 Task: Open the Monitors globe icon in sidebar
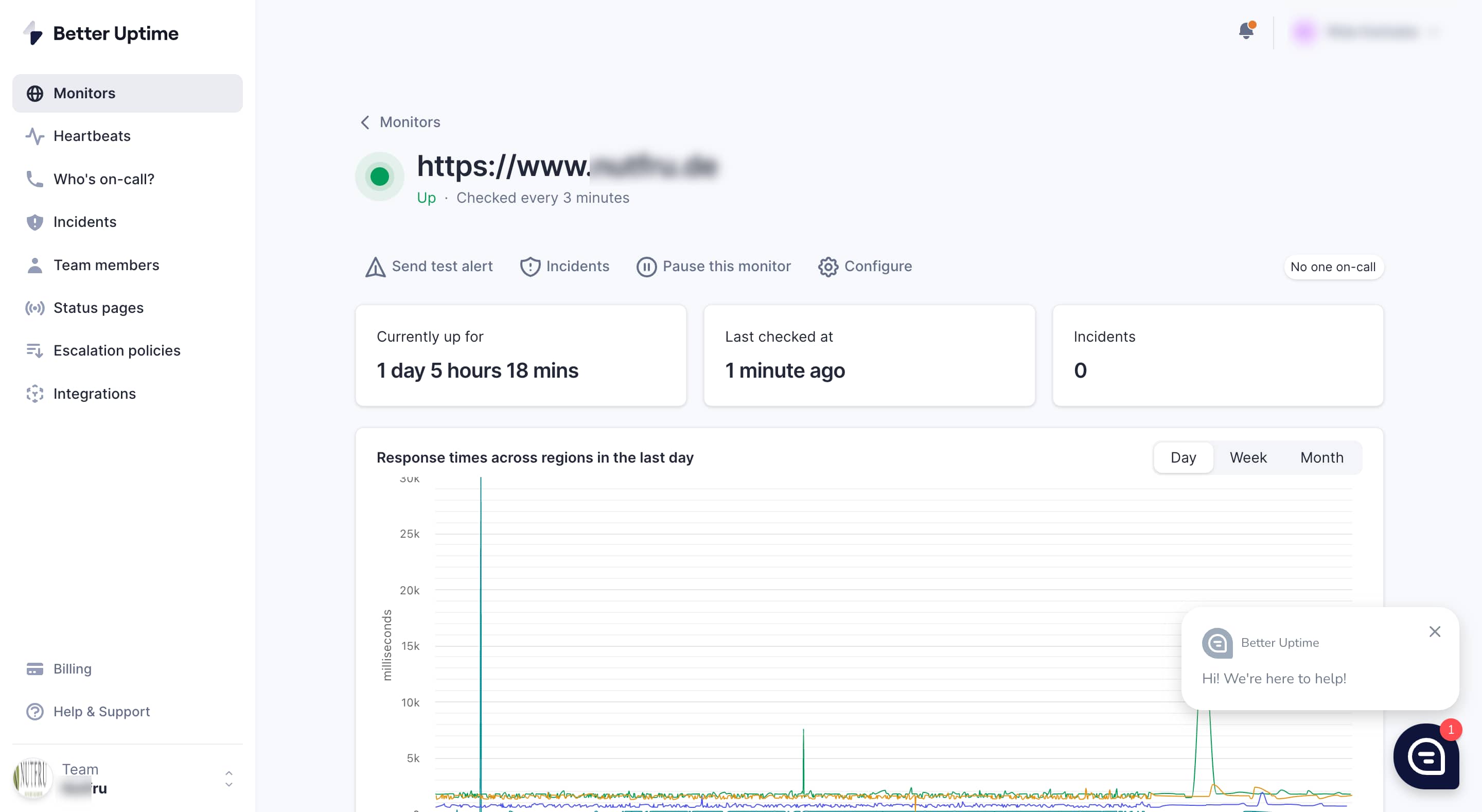click(x=35, y=93)
